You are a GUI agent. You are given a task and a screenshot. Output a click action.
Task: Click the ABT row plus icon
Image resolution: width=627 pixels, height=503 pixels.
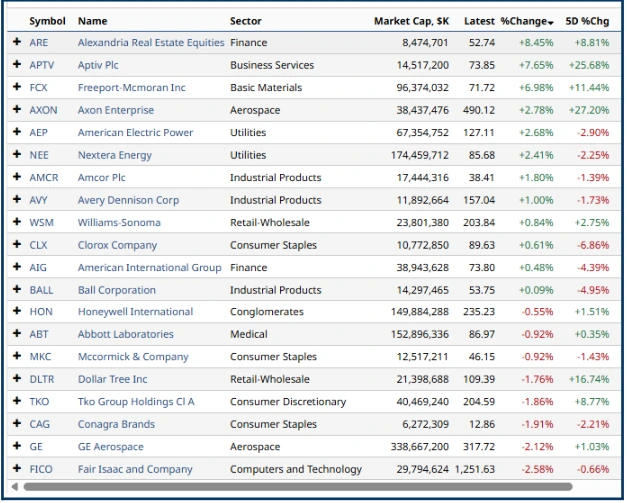tap(17, 333)
